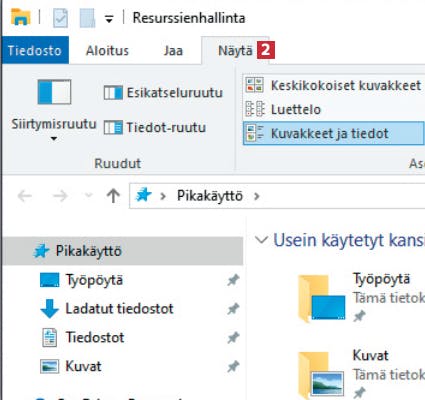Click the up arrow navigation button
The height and width of the screenshot is (400, 425).
113,196
